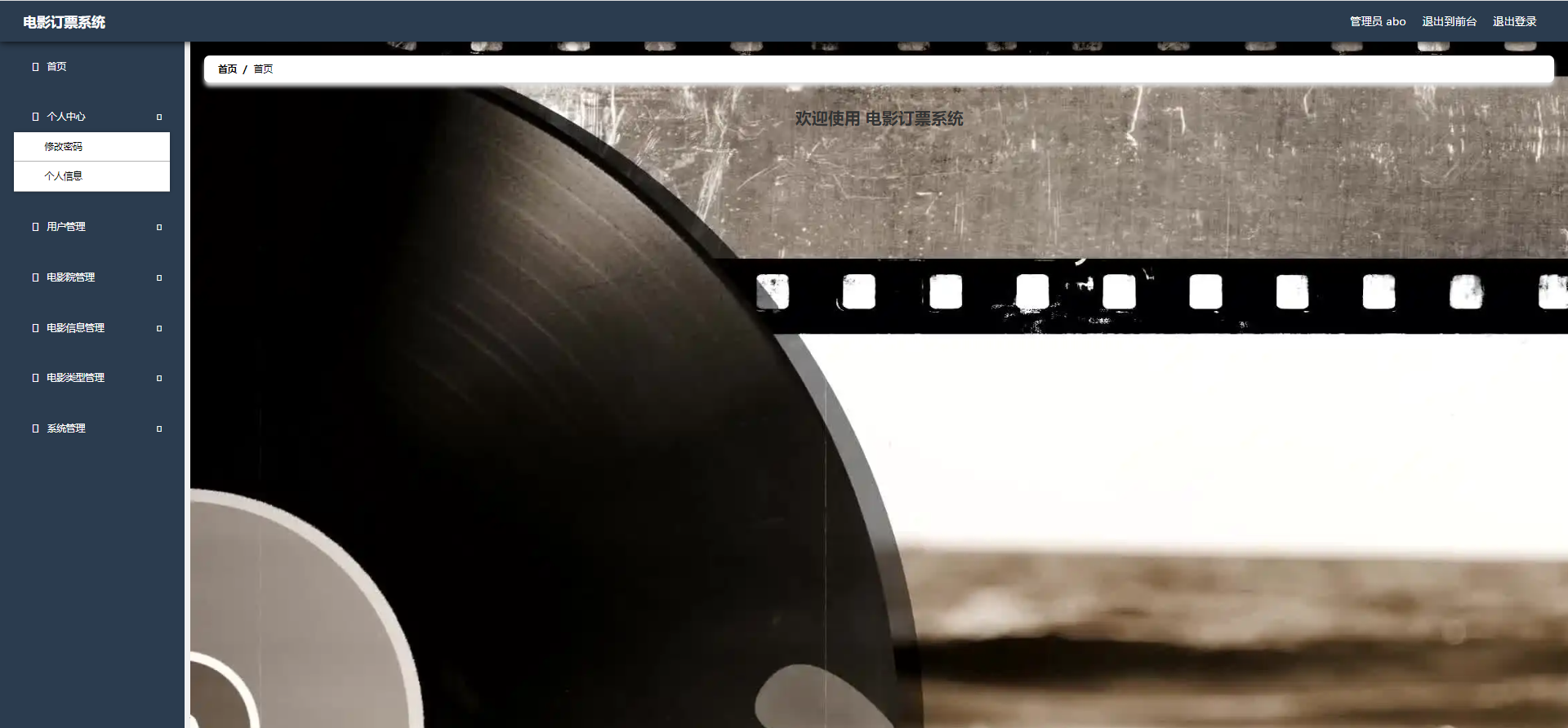Click the icon beside 首页 in sidebar

click(35, 67)
